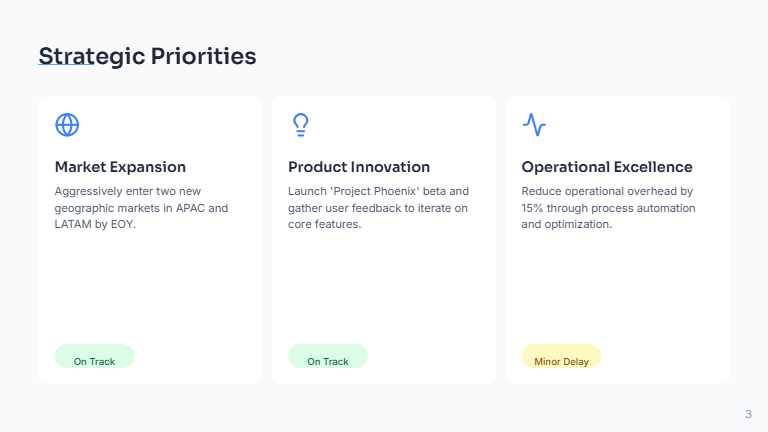Click the Product Innovation description paragraph
This screenshot has width=768, height=432.
pyautogui.click(x=378, y=207)
